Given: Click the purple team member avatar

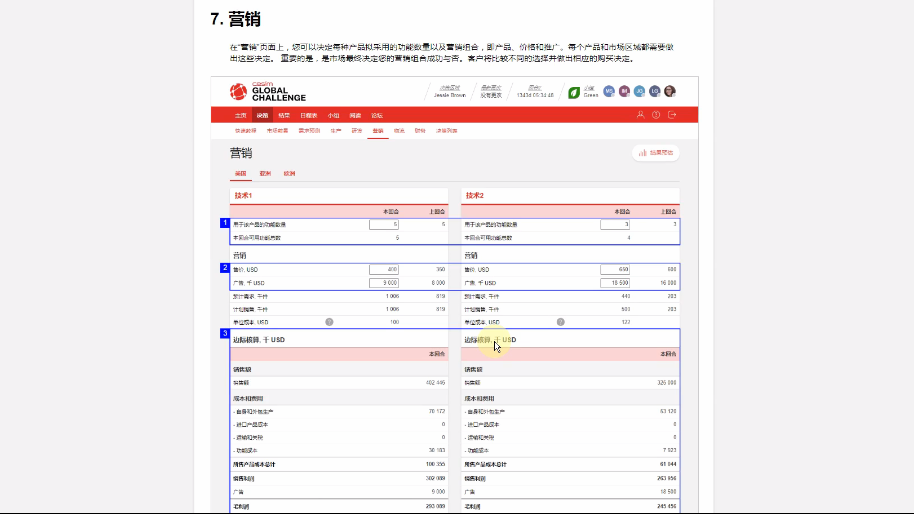Looking at the screenshot, I should point(624,91).
